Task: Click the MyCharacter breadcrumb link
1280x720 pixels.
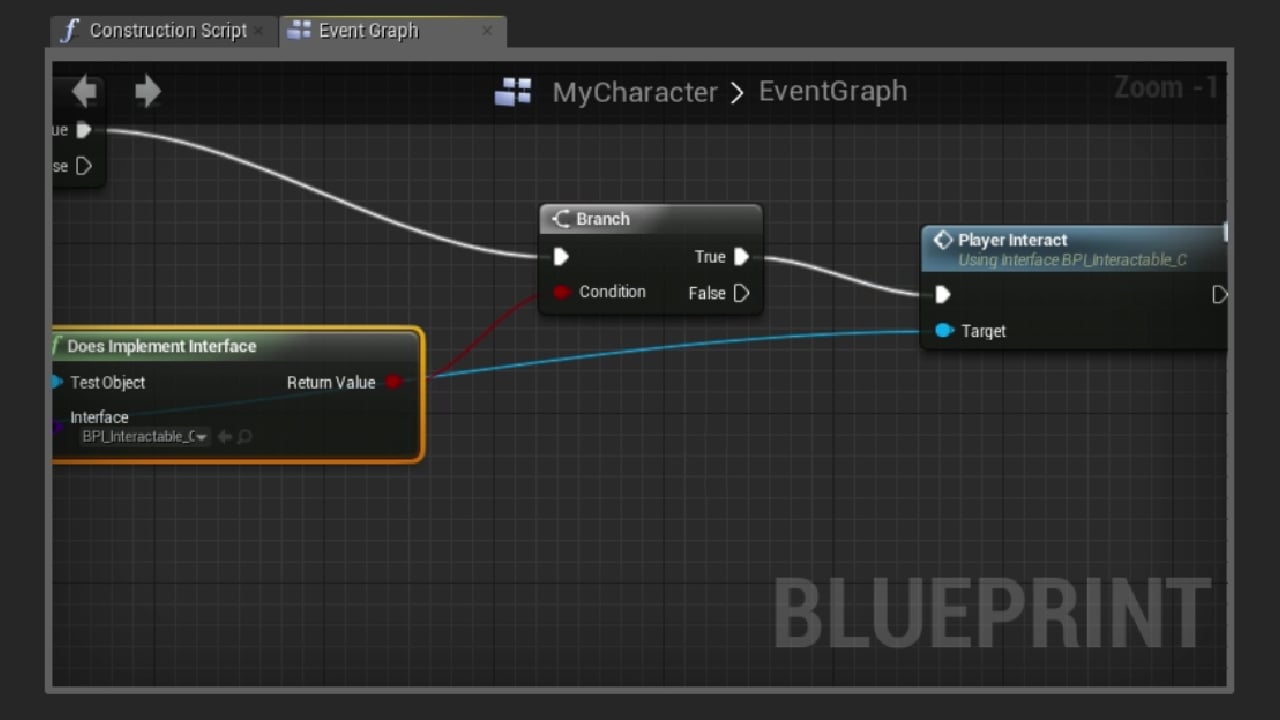Action: (x=635, y=93)
